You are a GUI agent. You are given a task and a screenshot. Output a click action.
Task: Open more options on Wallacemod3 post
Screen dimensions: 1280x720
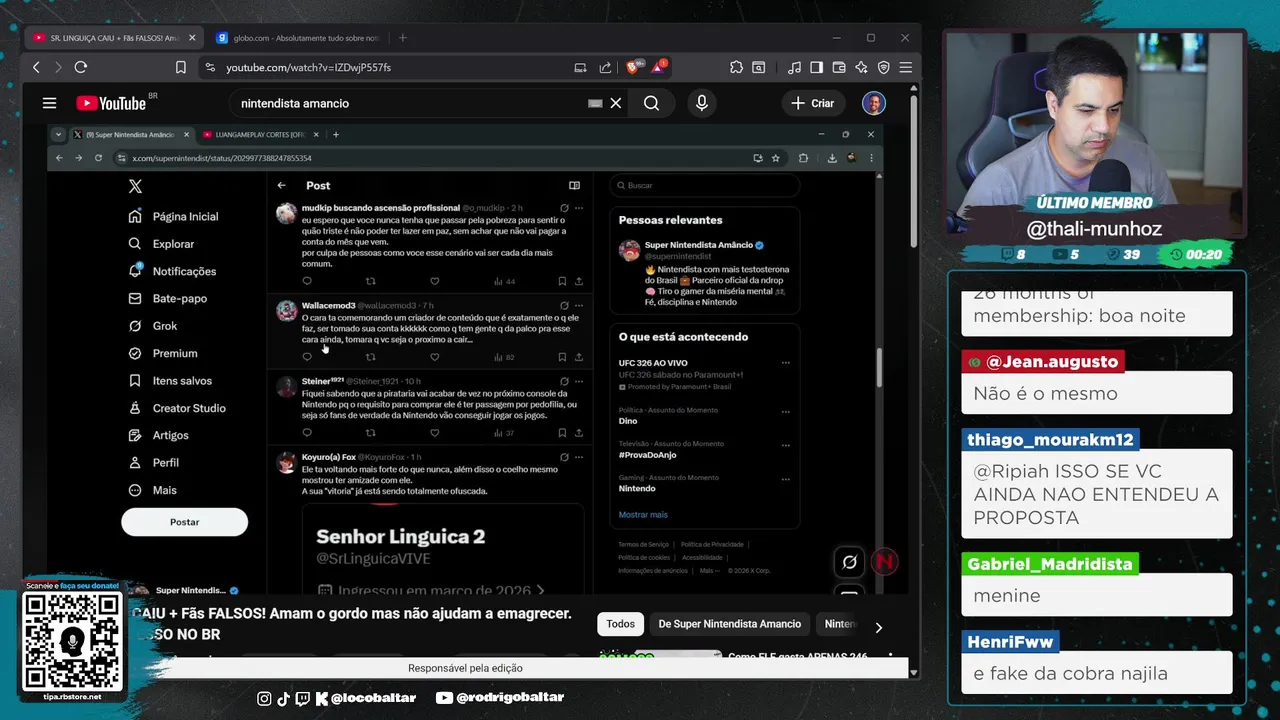coord(578,305)
